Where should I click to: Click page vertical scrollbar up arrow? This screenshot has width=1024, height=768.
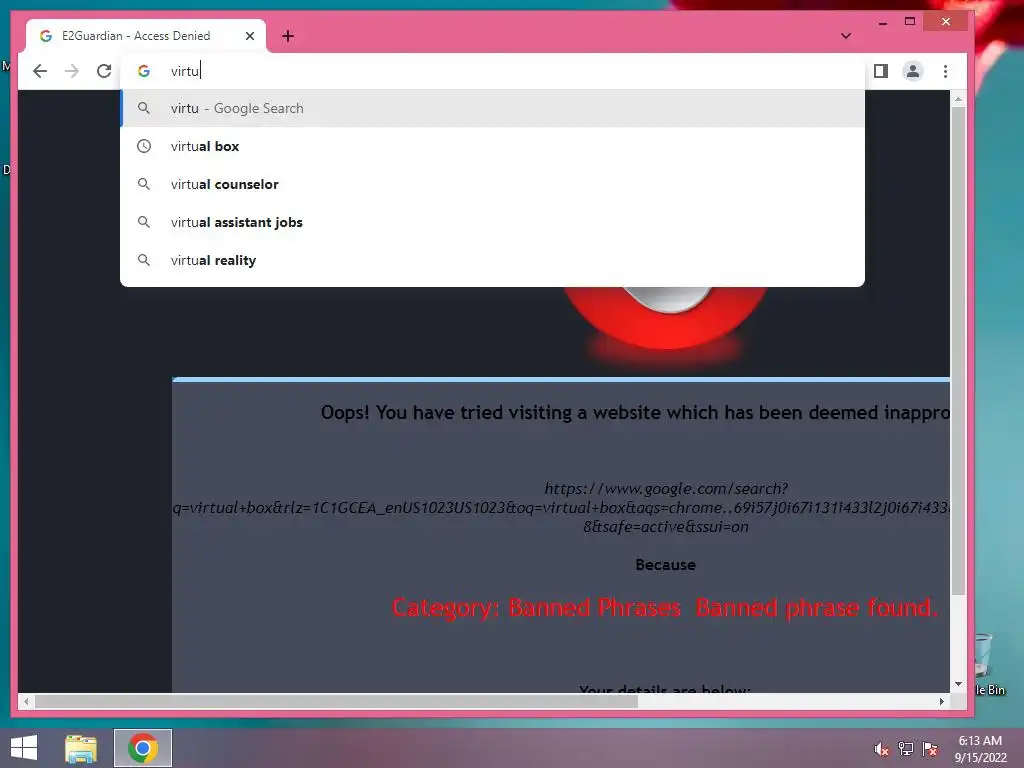click(x=958, y=99)
